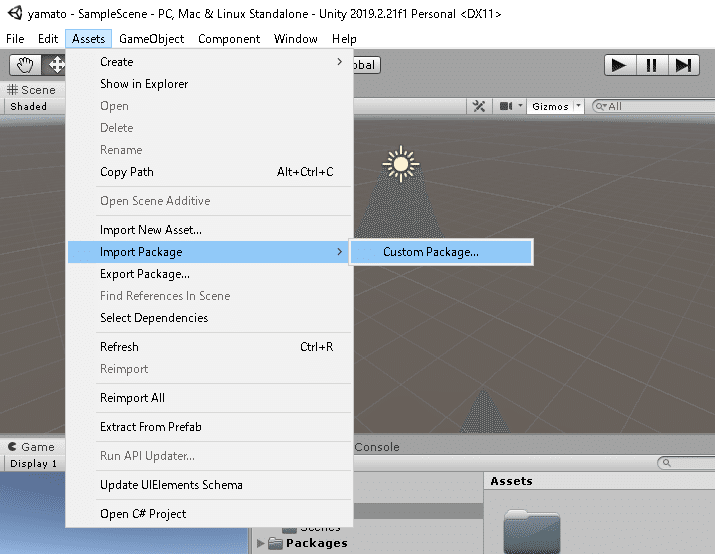The height and width of the screenshot is (554, 715).
Task: Open the Gizmos dropdown arrow
Action: coord(578,106)
